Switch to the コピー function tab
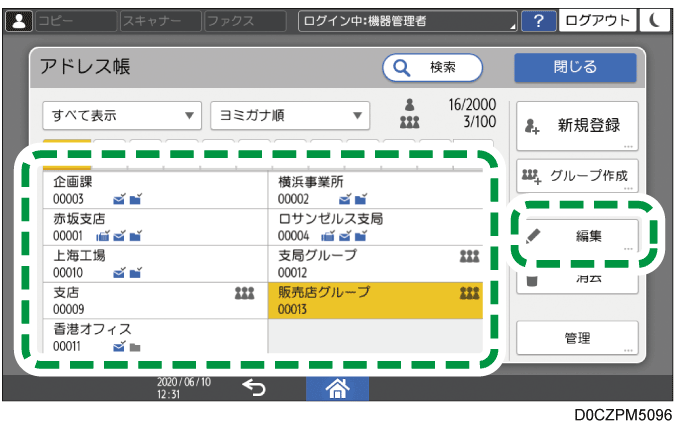This screenshot has width=675, height=427. 76,21
